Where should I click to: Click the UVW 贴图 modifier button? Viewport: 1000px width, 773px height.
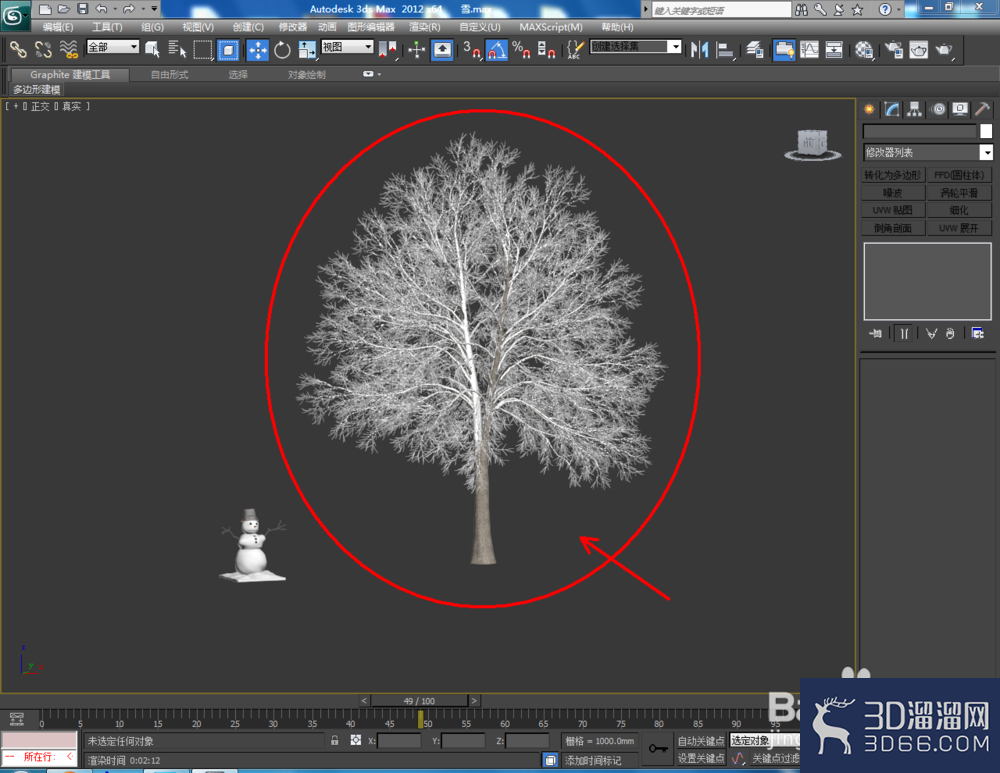tap(893, 210)
